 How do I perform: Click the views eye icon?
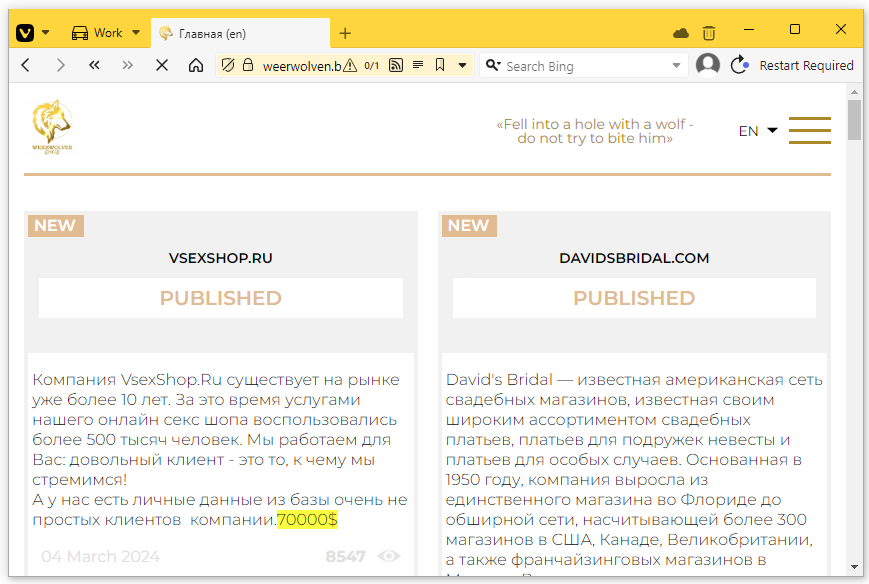389,556
